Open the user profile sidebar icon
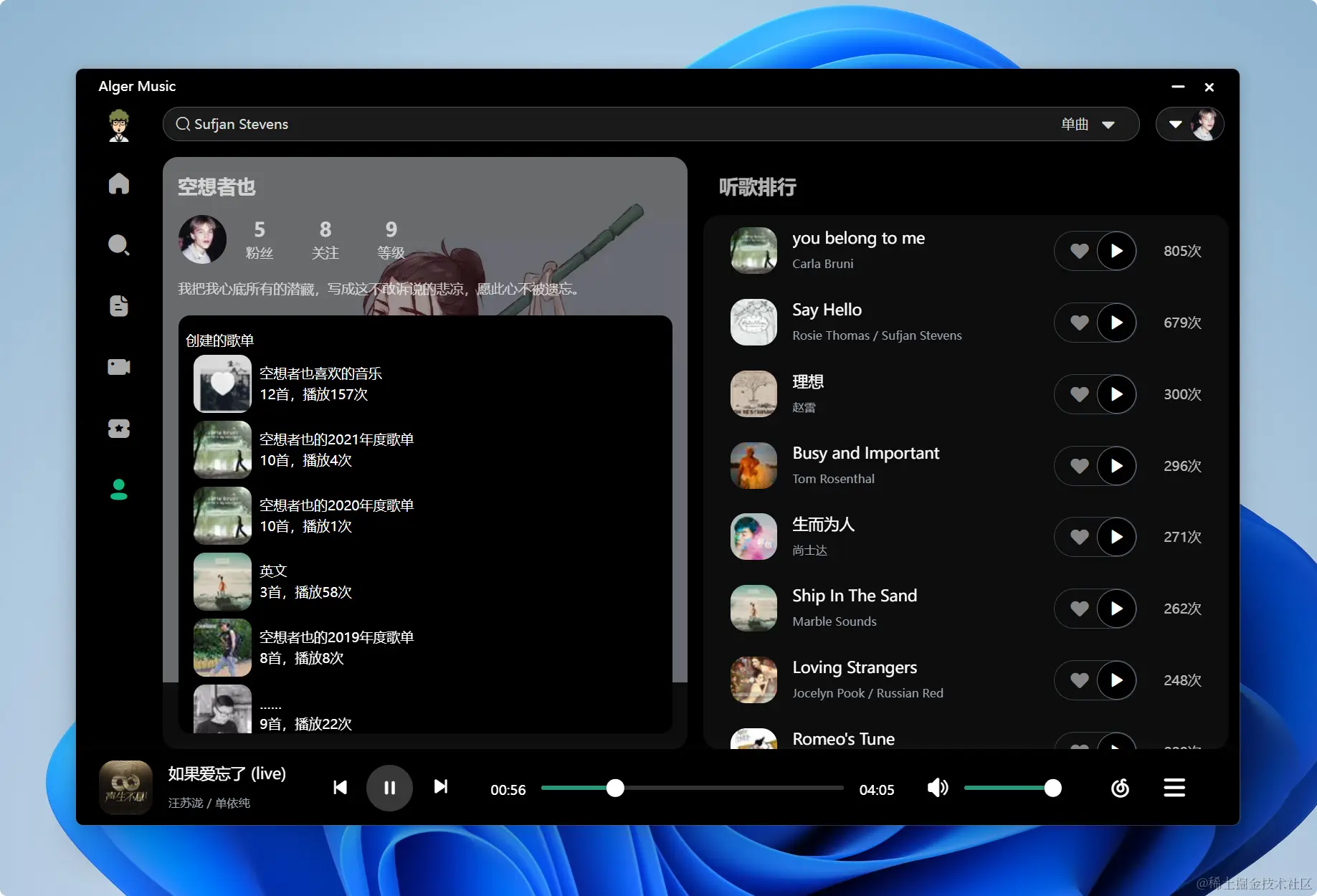Viewport: 1317px width, 896px height. point(119,490)
